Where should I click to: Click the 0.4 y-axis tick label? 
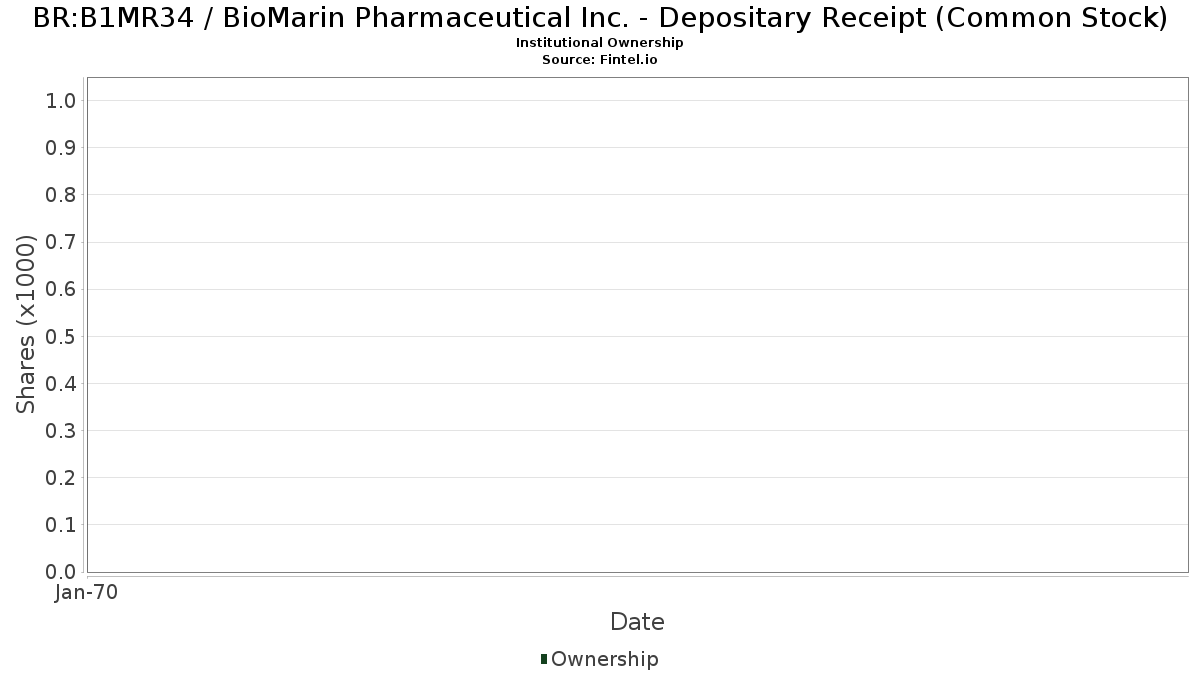point(61,383)
